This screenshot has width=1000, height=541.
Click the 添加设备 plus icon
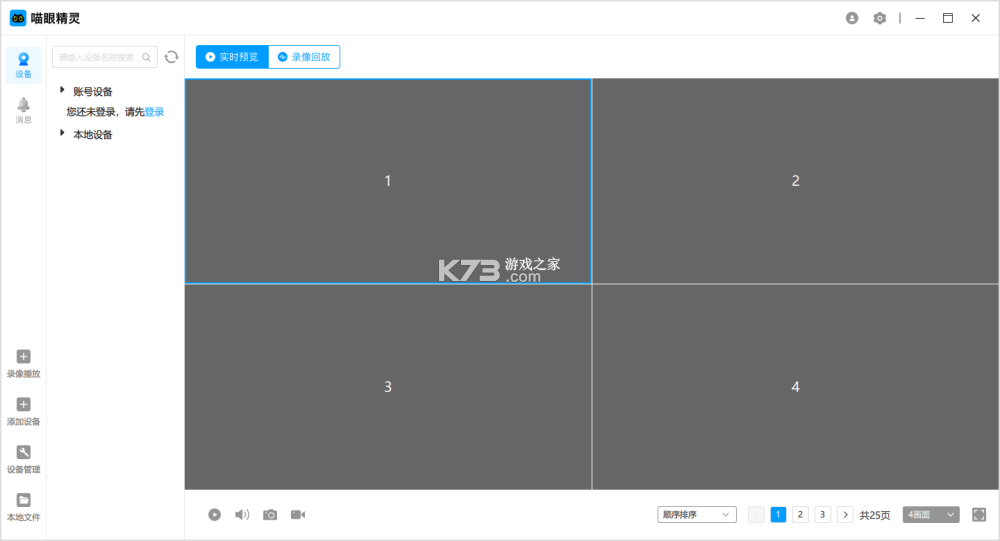click(24, 404)
